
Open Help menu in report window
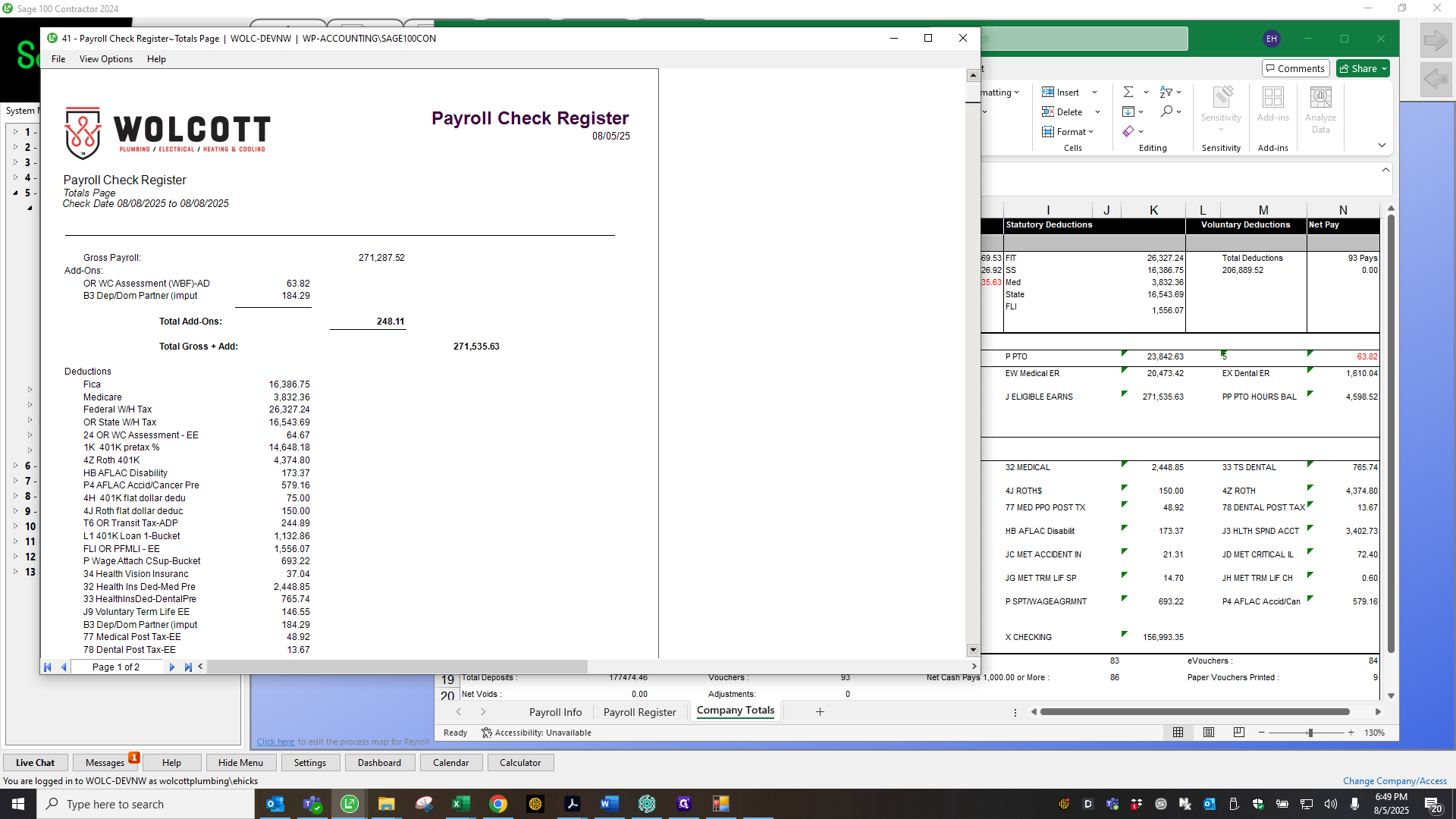coord(156,59)
